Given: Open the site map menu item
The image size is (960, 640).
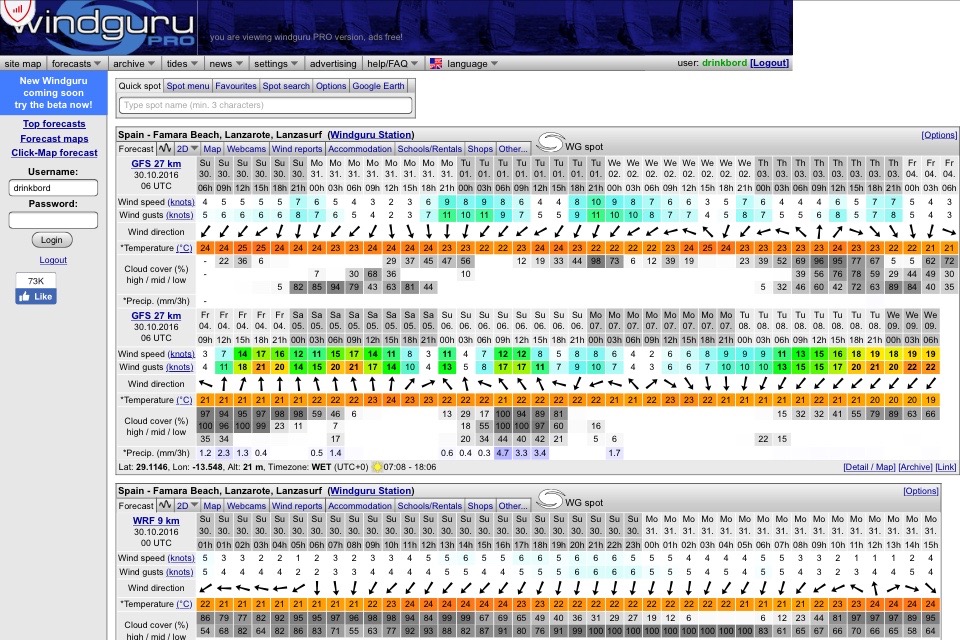Looking at the screenshot, I should (23, 64).
